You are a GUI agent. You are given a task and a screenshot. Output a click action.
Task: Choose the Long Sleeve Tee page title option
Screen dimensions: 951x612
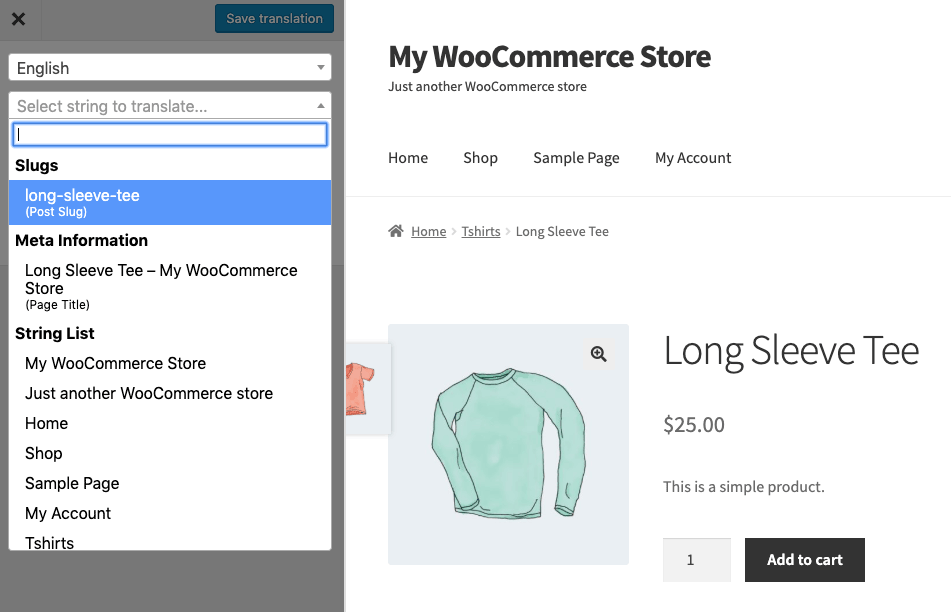[170, 286]
